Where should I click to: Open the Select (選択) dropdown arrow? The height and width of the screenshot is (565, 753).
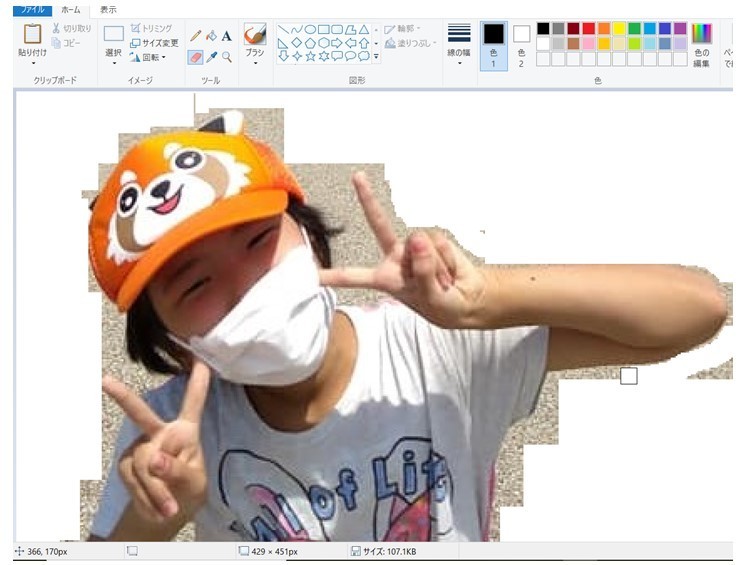coord(114,63)
